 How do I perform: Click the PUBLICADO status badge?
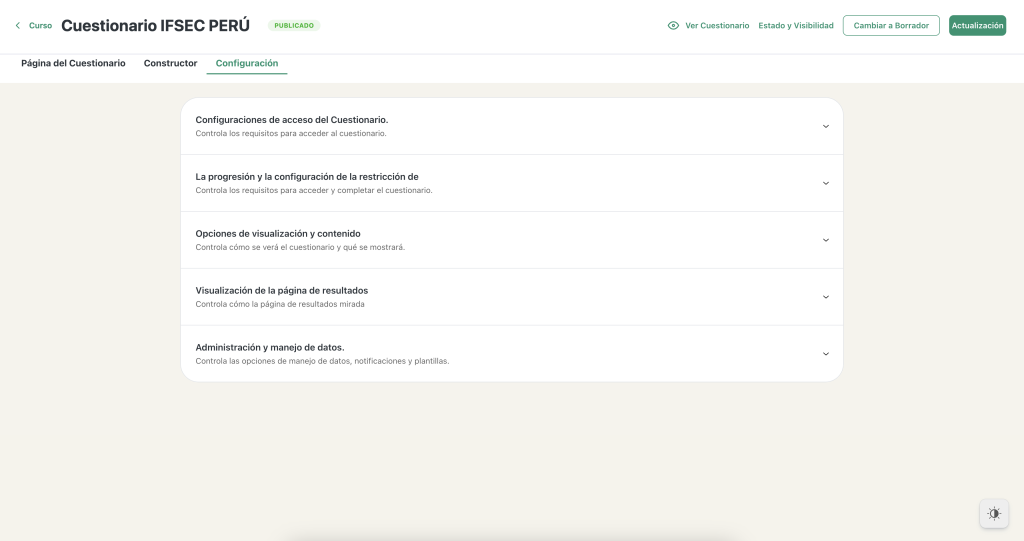coord(294,25)
